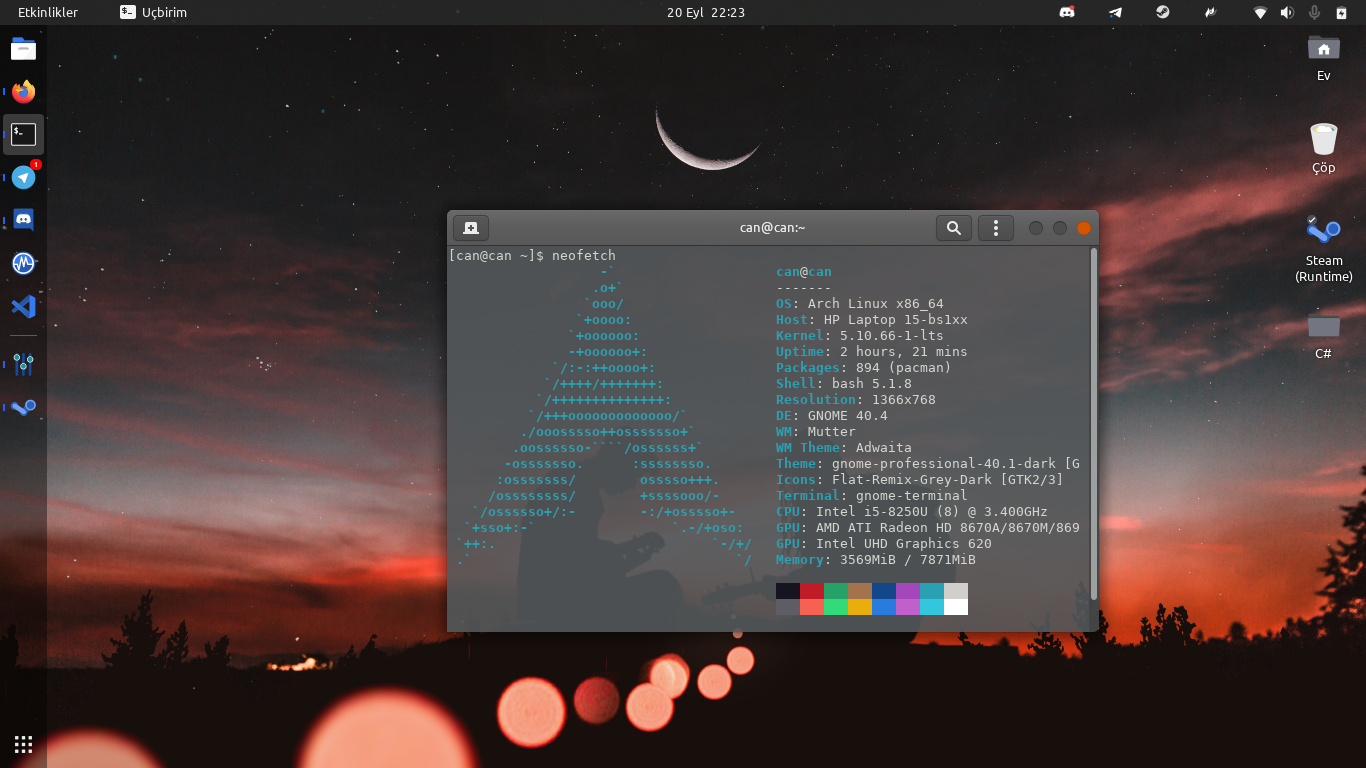The width and height of the screenshot is (1366, 768).
Task: Open the 20 Eyl 22:23 clock calendar
Action: coord(706,13)
